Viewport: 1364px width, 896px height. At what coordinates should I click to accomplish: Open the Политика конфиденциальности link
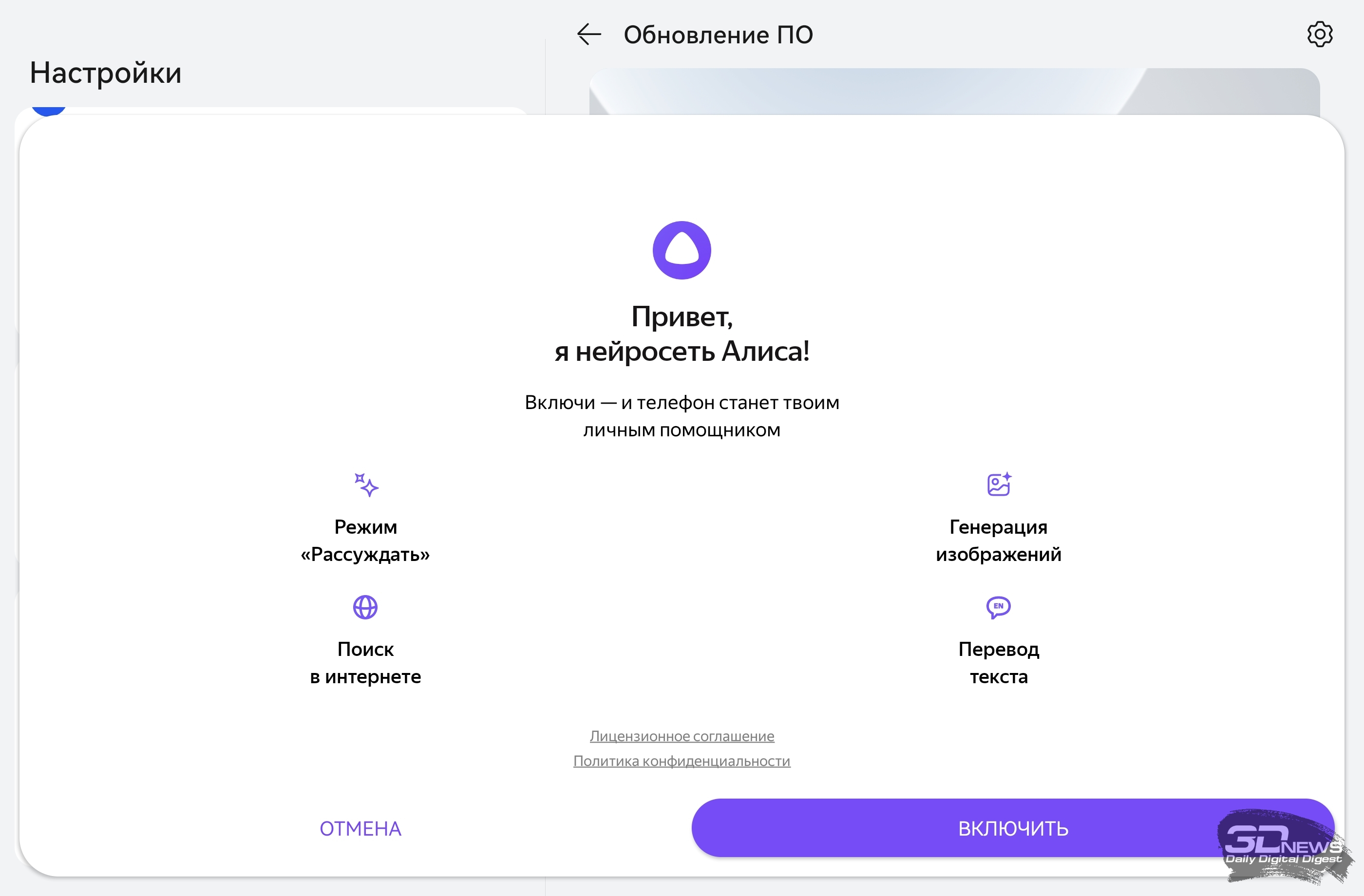coord(682,762)
